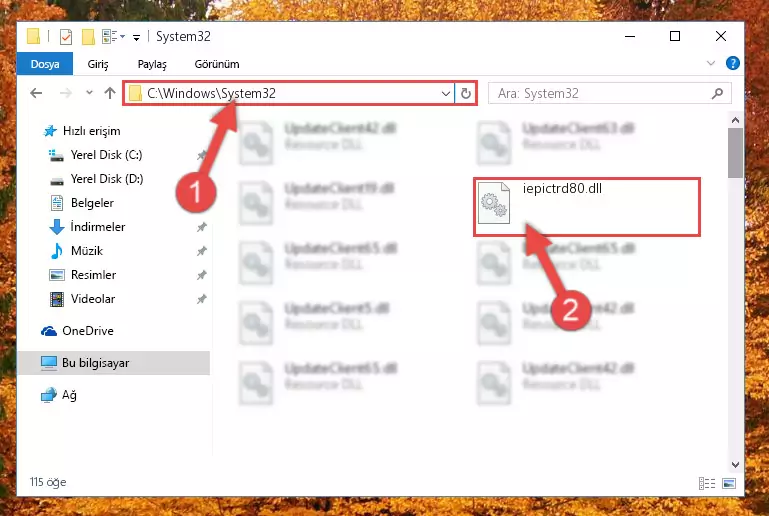
Task: Click the pin icon next to Müzik
Action: (202, 251)
